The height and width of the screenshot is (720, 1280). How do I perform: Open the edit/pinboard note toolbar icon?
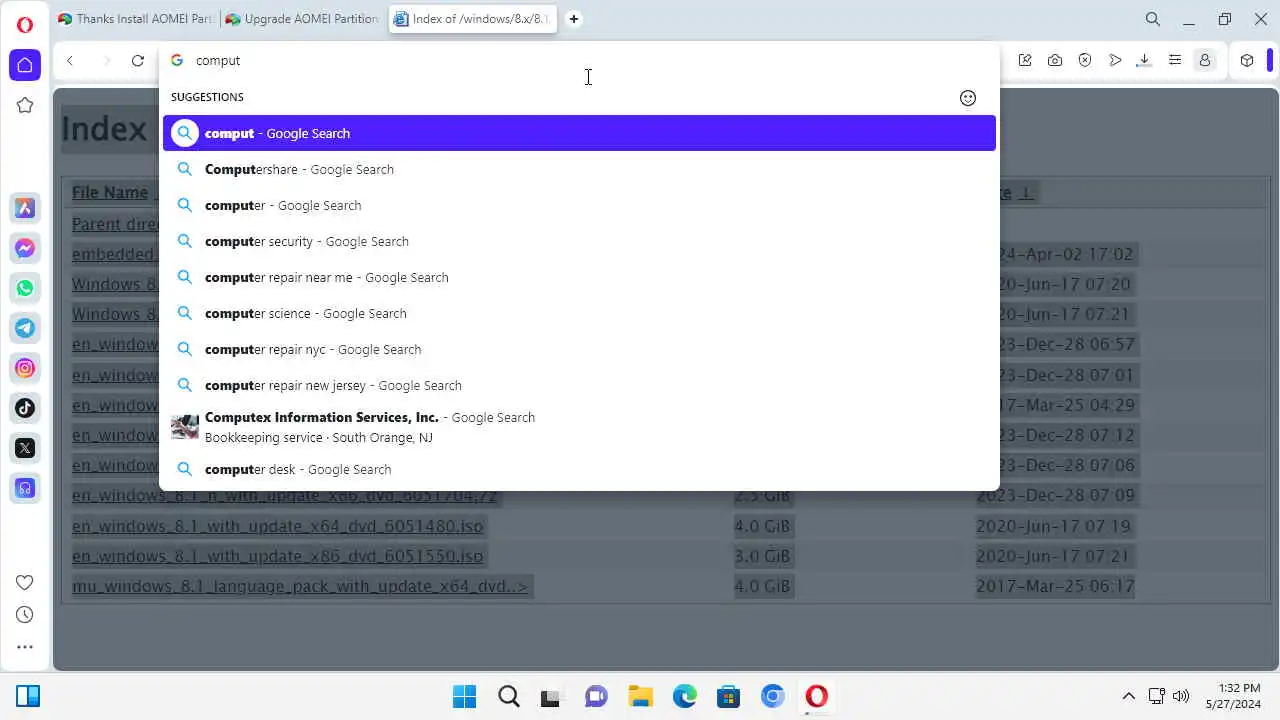tap(1025, 61)
